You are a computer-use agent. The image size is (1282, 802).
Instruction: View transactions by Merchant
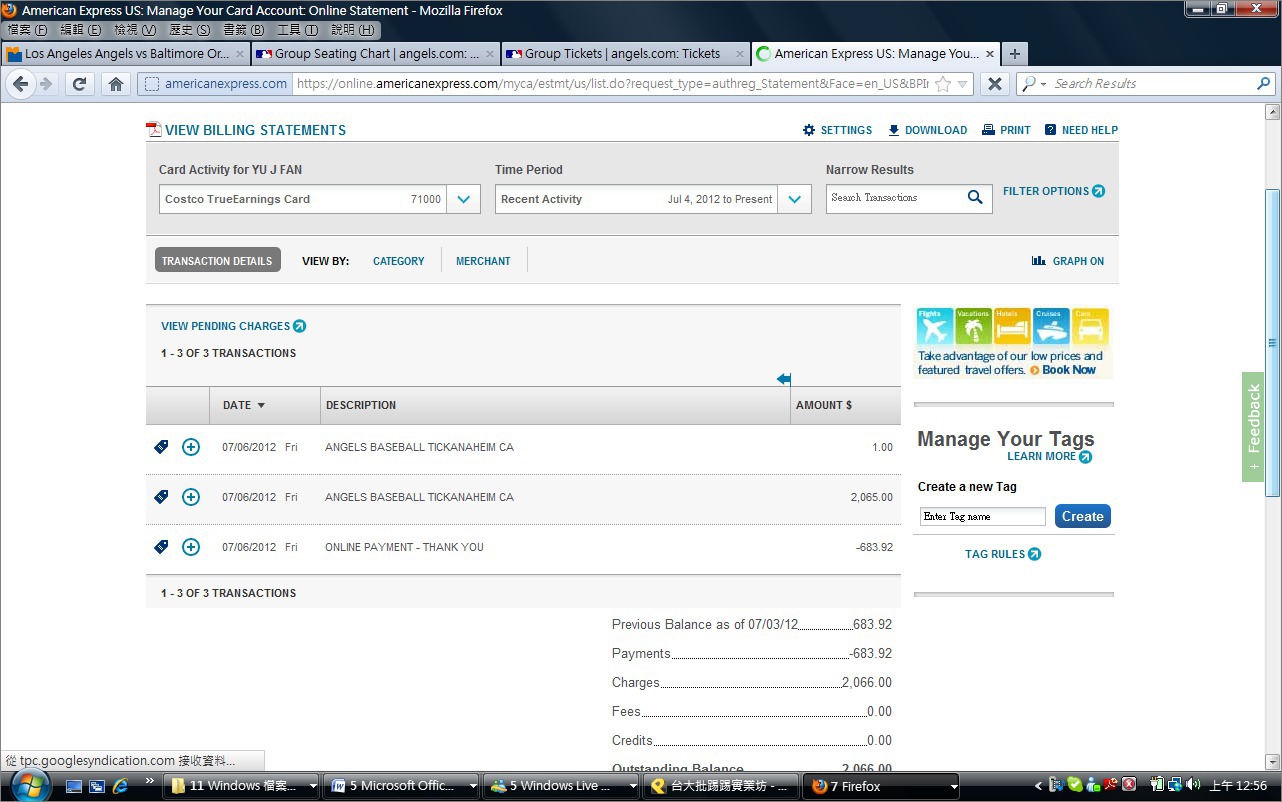[x=483, y=261]
